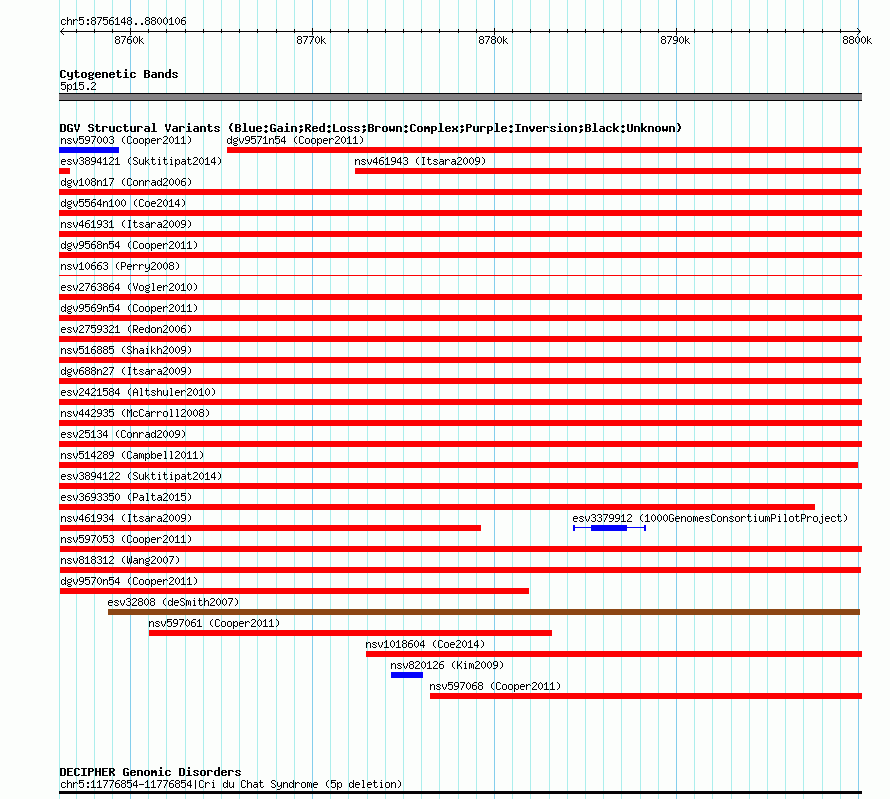Click the 8790k ruler tick
The height and width of the screenshot is (799, 890).
click(675, 40)
